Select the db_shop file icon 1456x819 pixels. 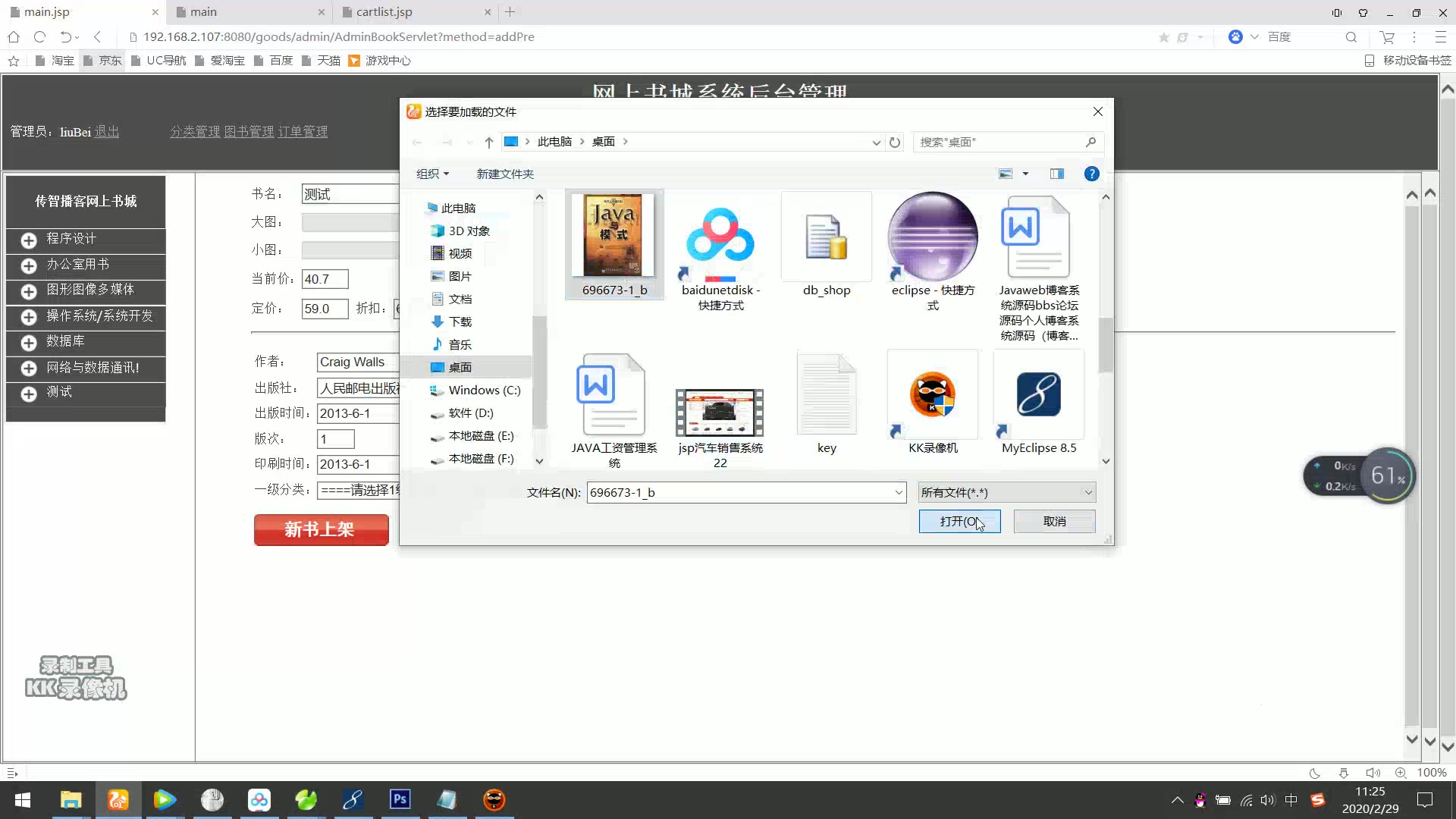[827, 244]
